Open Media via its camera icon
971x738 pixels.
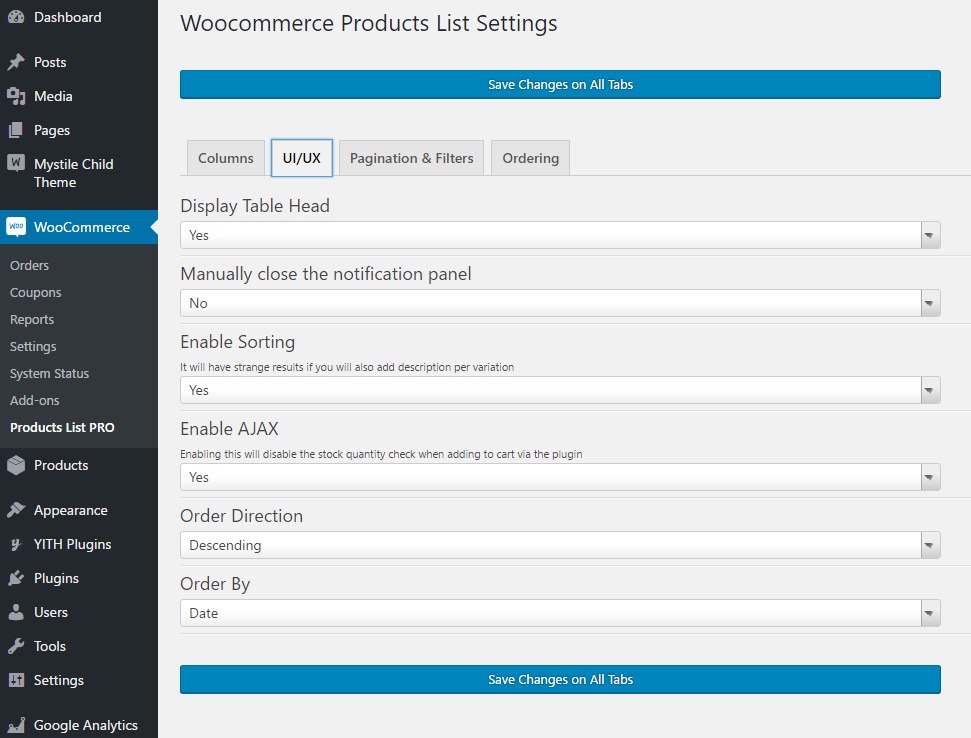(16, 96)
